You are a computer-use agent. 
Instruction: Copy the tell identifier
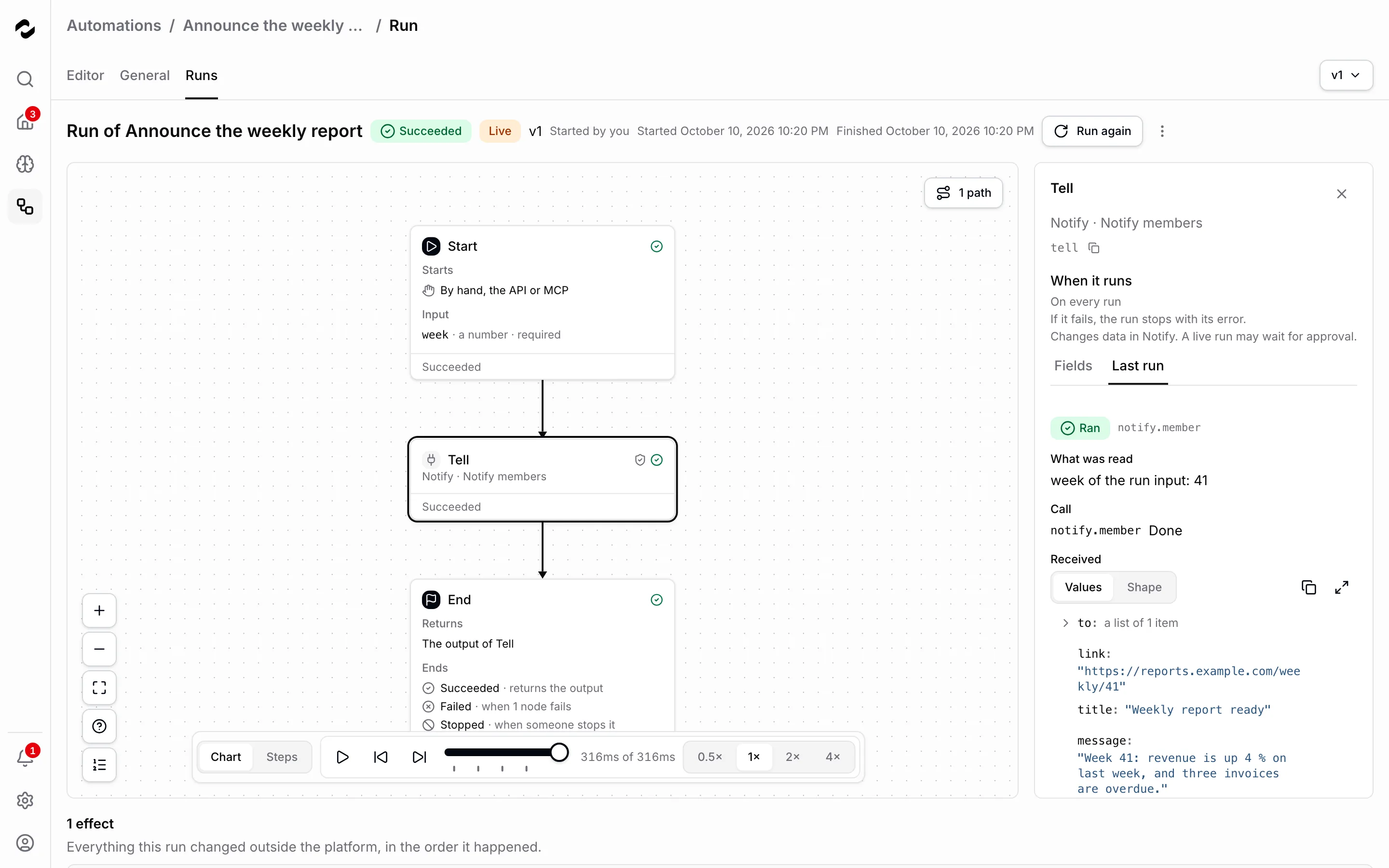pos(1094,248)
